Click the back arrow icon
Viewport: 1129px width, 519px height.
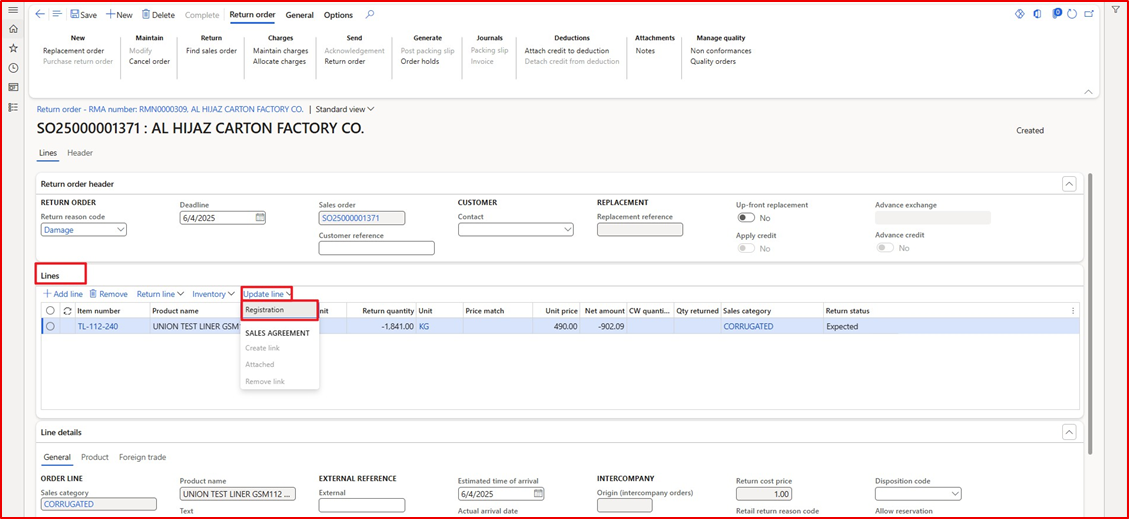[x=40, y=15]
